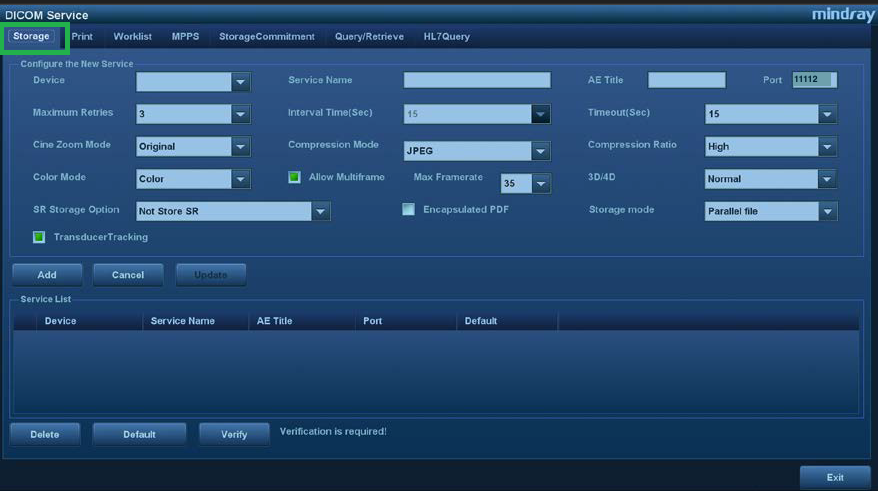Click the Service Name input field

(x=477, y=80)
